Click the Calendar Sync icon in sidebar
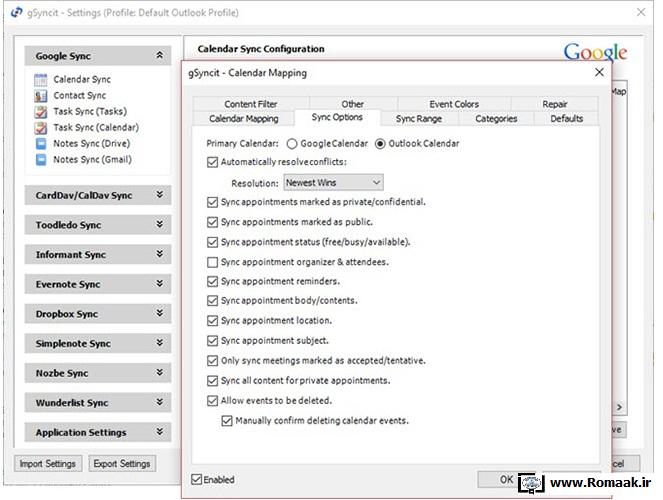The width and height of the screenshot is (663, 500). pos(41,79)
